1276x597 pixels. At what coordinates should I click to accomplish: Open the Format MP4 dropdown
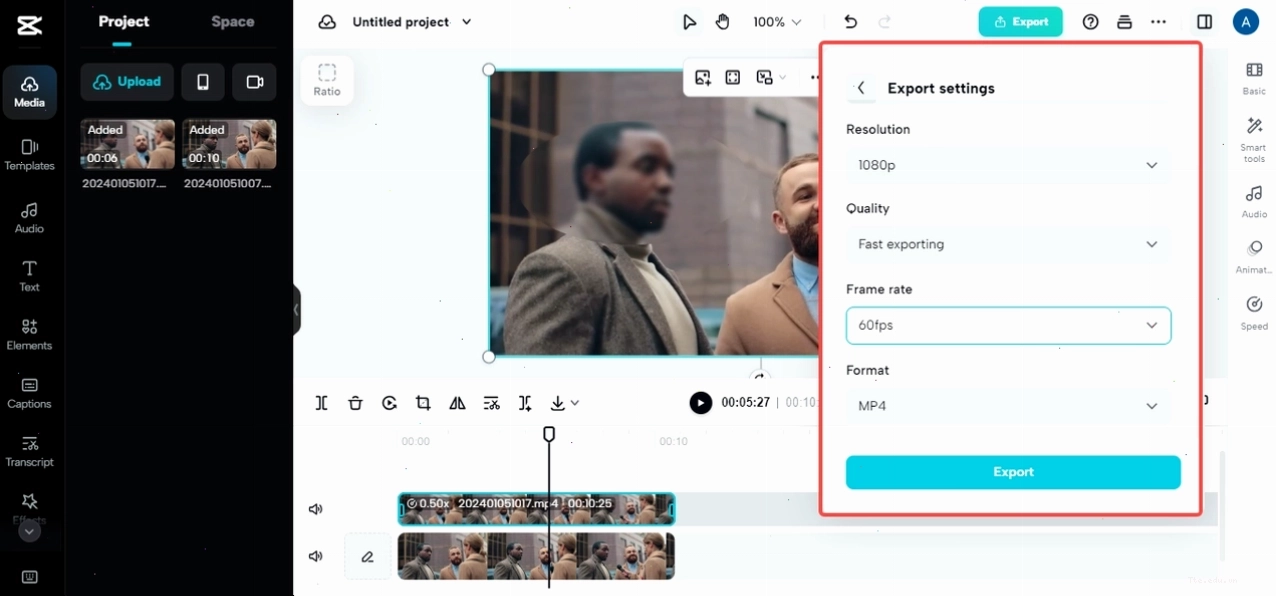coord(1008,406)
